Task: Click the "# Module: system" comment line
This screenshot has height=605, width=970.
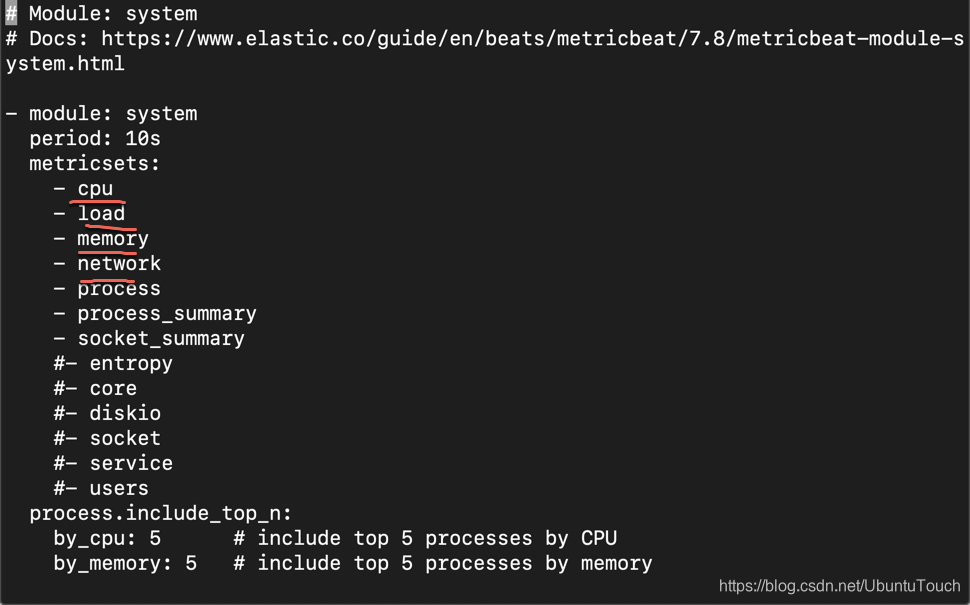Action: [112, 14]
